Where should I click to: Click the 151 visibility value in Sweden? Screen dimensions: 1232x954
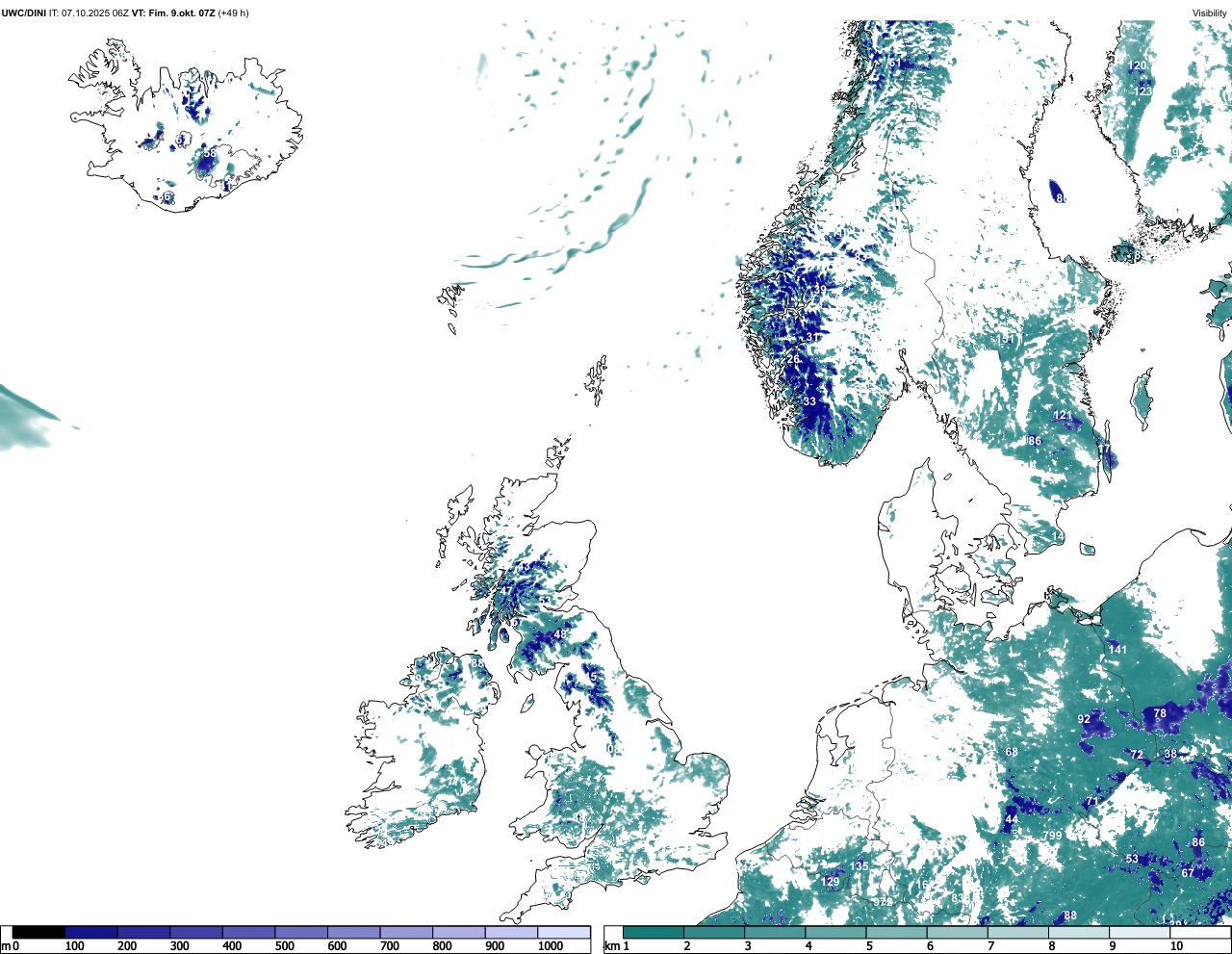[1006, 339]
